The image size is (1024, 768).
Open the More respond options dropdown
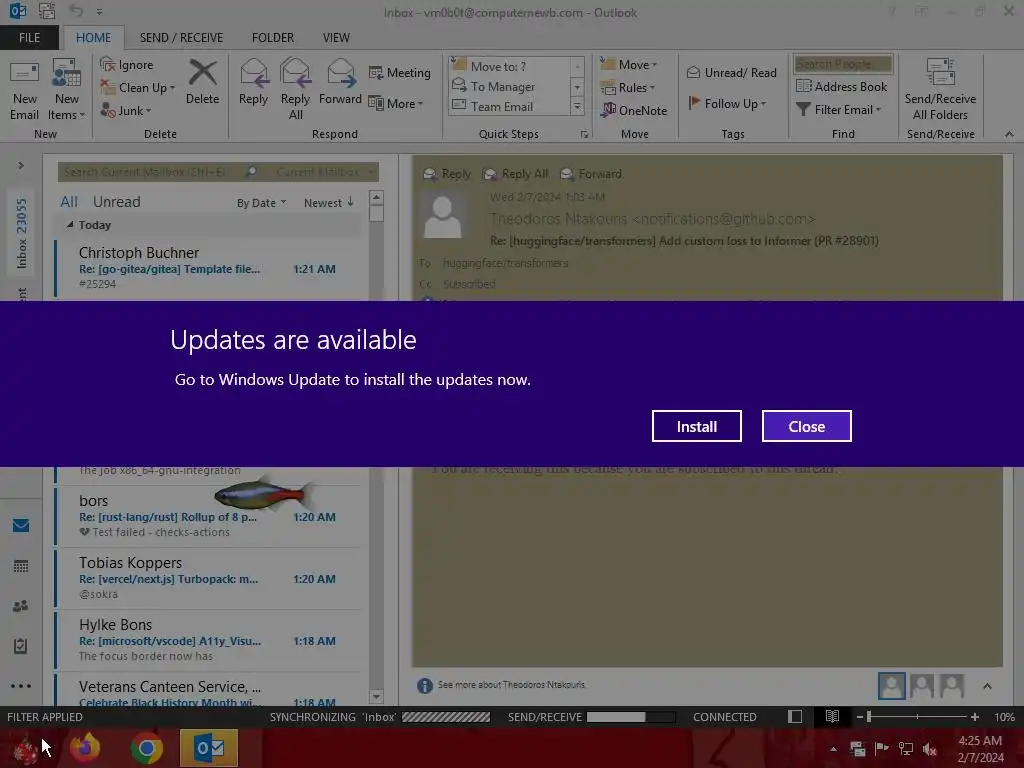point(396,103)
